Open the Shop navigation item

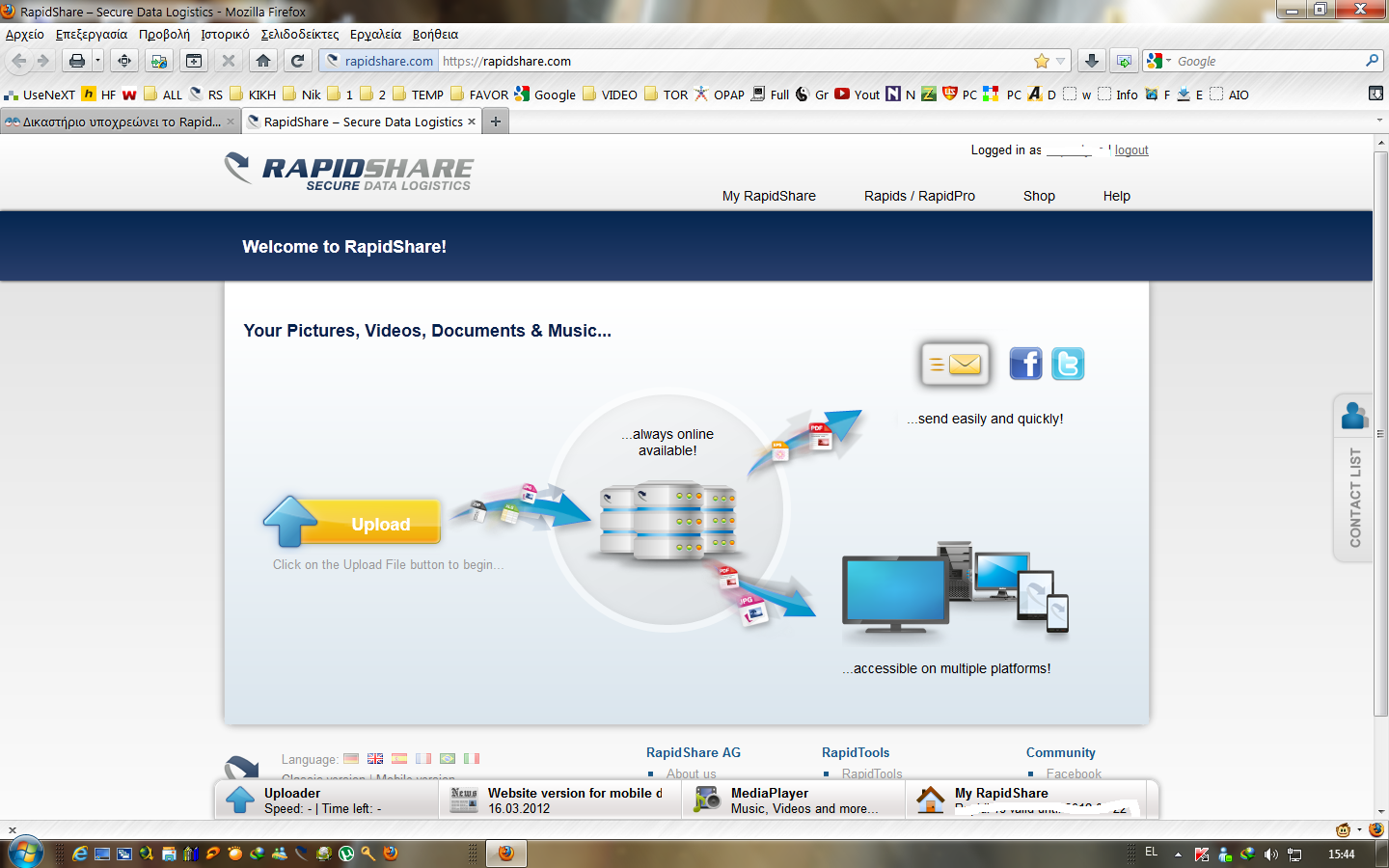pyautogui.click(x=1039, y=196)
